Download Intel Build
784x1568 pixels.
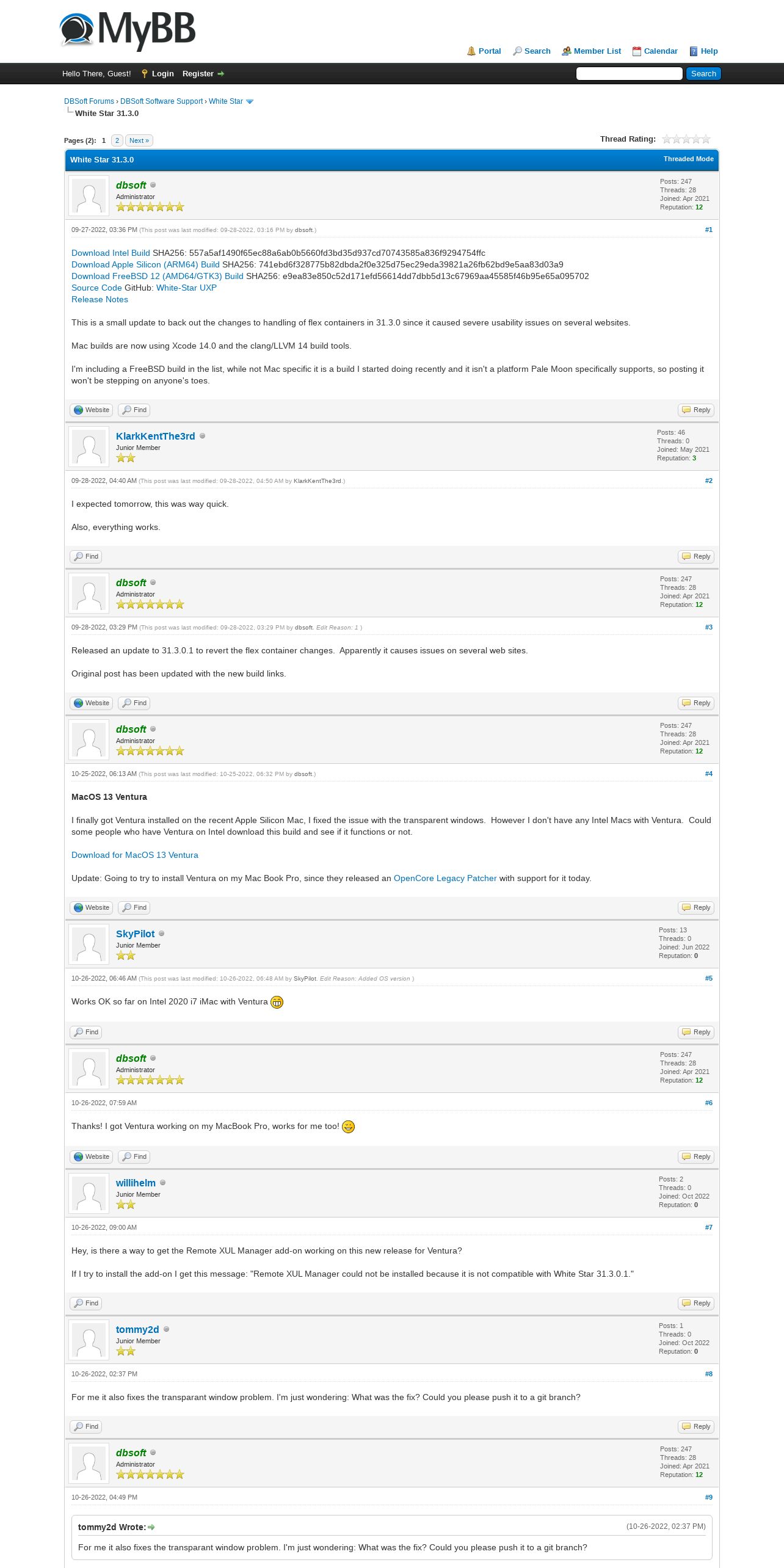click(x=111, y=253)
